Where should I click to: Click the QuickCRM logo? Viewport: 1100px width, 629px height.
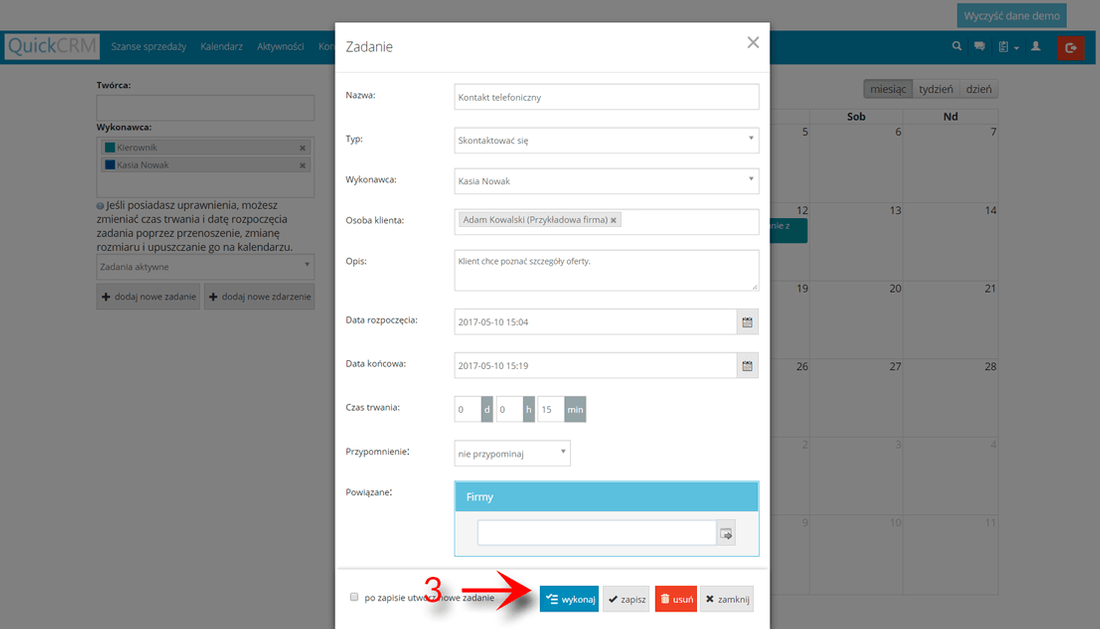51,46
